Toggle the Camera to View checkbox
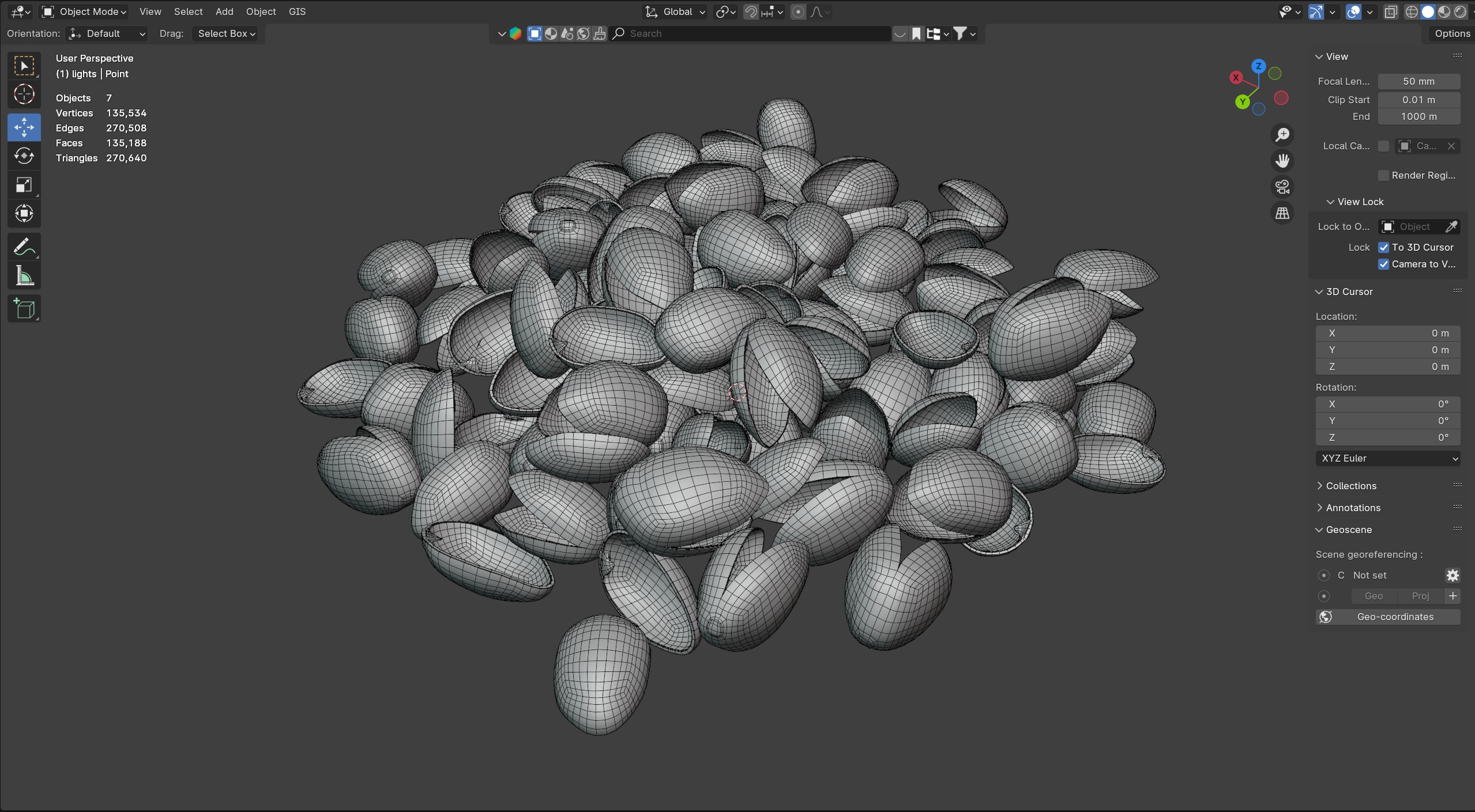The width and height of the screenshot is (1475, 812). (1383, 265)
